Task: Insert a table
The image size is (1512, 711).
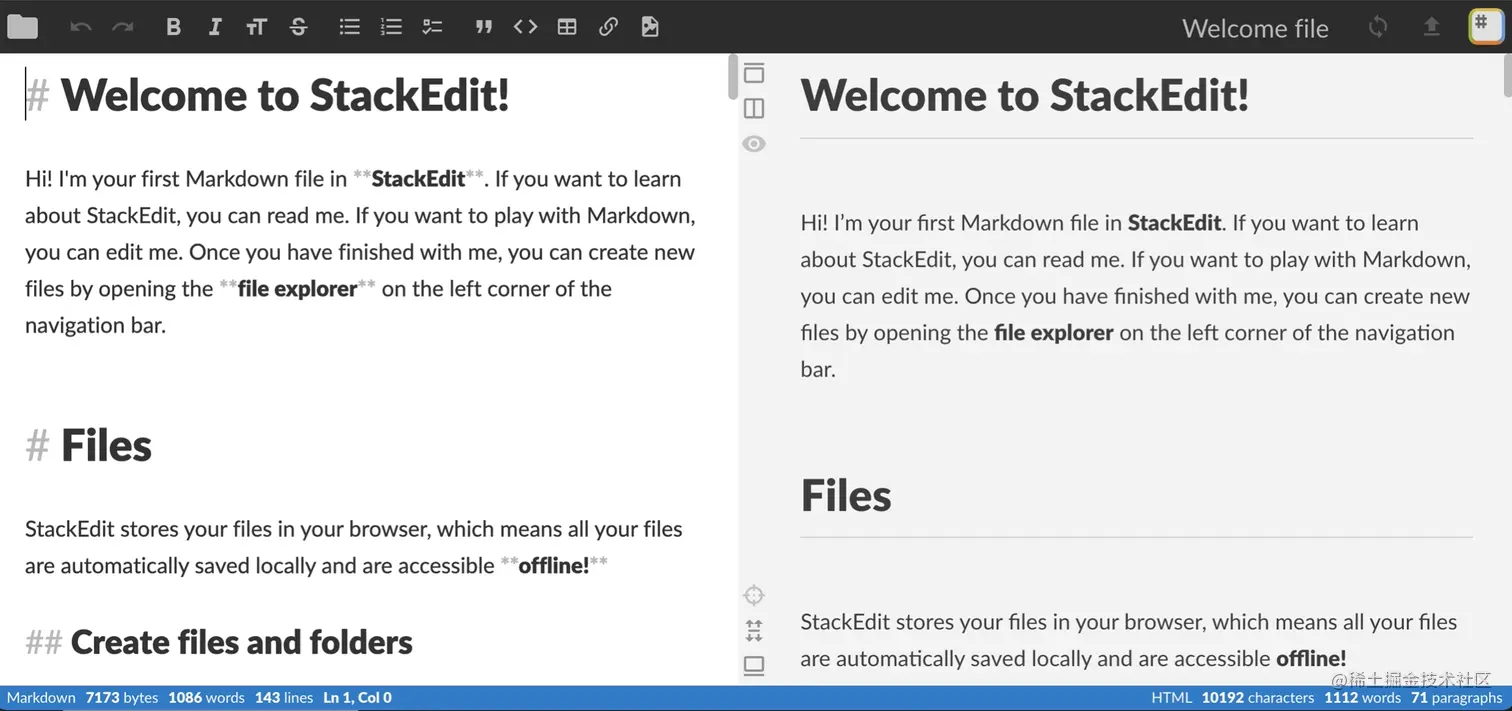Action: [x=567, y=27]
